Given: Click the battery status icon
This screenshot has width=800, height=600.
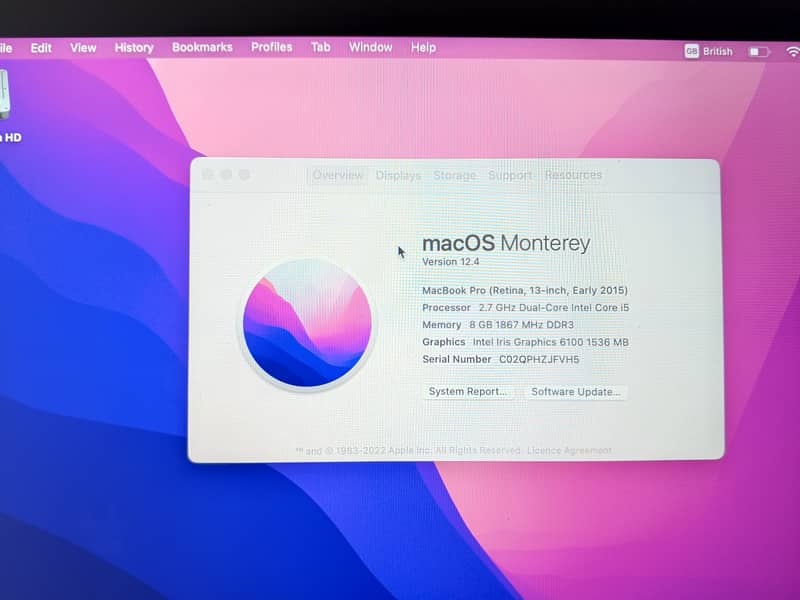Looking at the screenshot, I should click(759, 51).
